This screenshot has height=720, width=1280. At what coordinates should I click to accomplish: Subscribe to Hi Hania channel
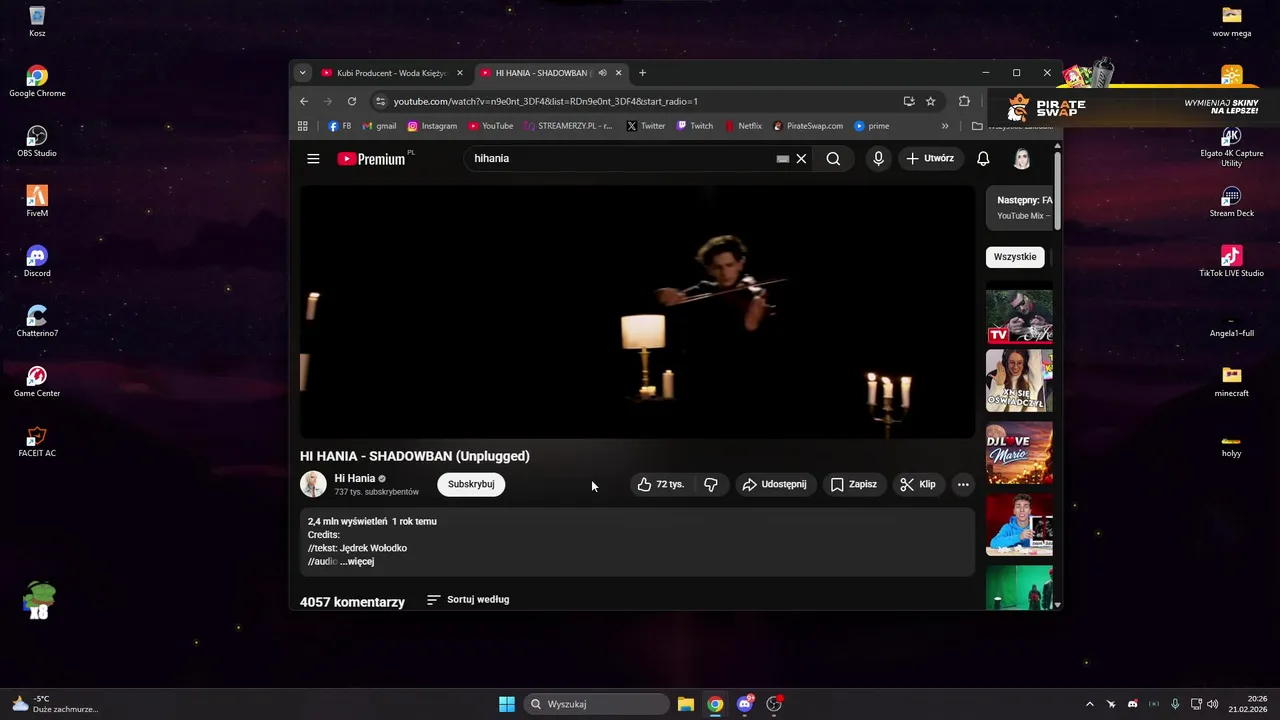471,484
